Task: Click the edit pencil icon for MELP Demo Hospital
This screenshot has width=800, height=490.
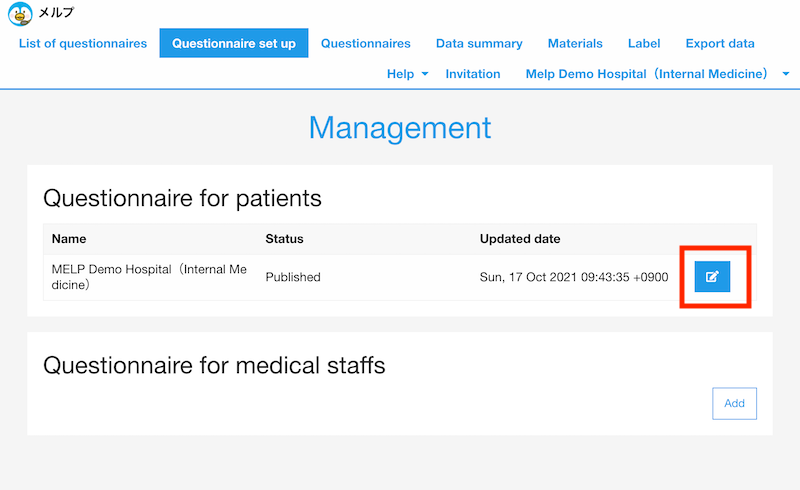Action: tap(712, 277)
